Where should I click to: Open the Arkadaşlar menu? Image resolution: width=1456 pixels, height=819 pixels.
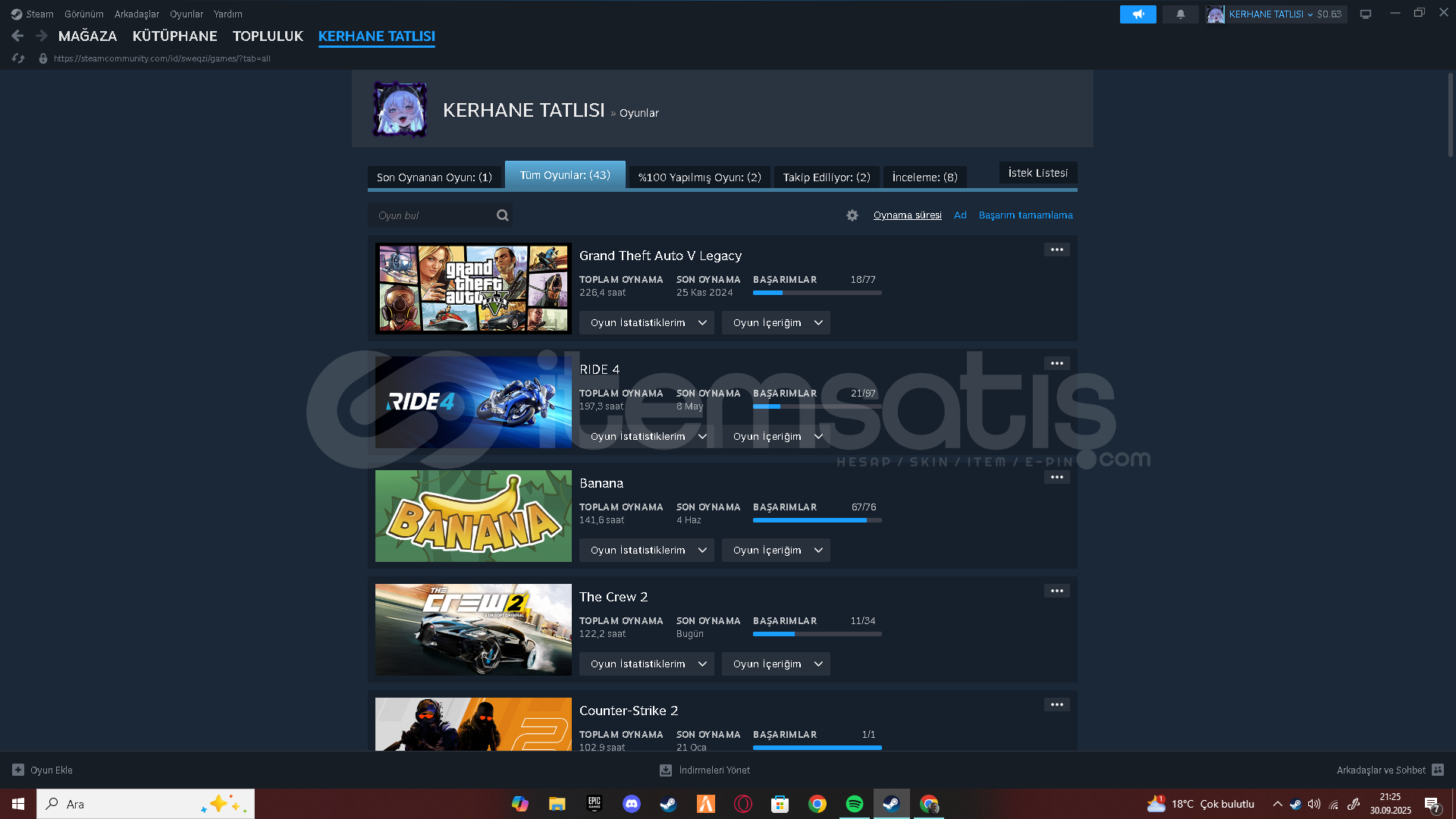click(136, 14)
